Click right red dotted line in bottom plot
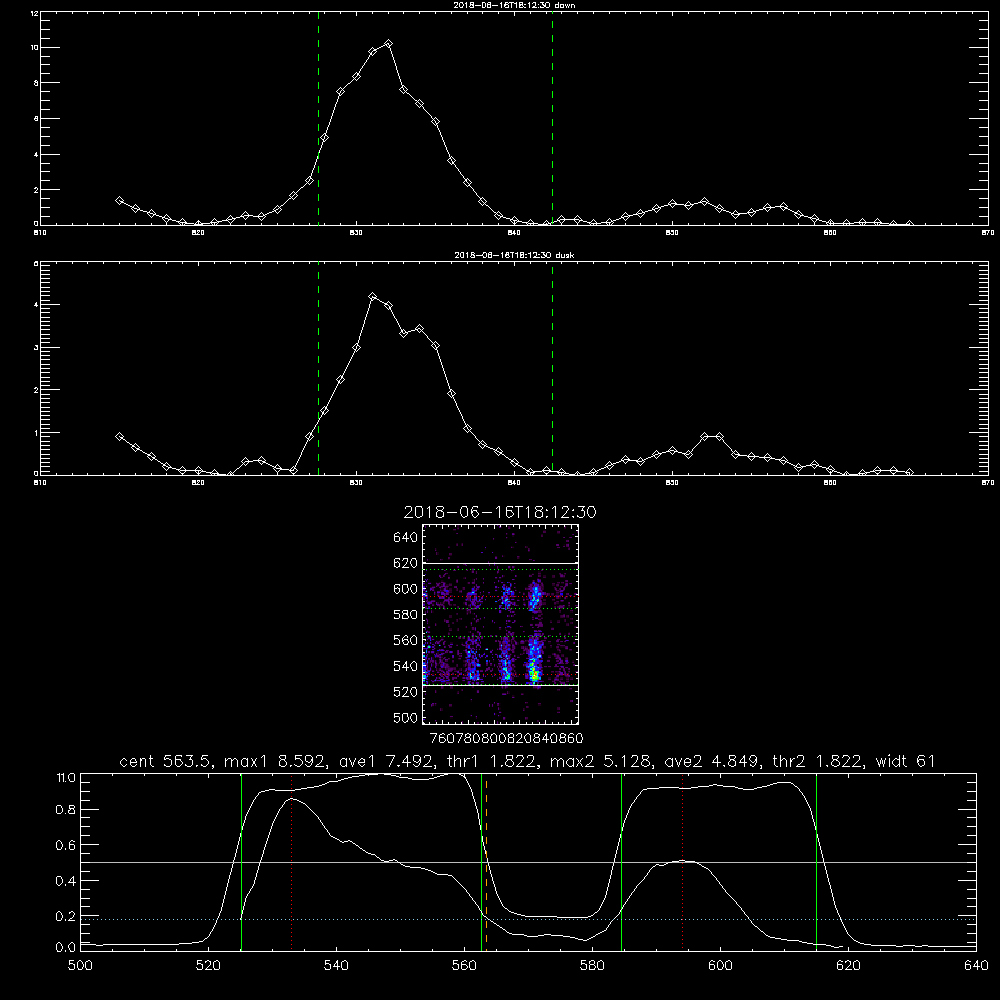Image resolution: width=1000 pixels, height=1000 pixels. pos(682,862)
